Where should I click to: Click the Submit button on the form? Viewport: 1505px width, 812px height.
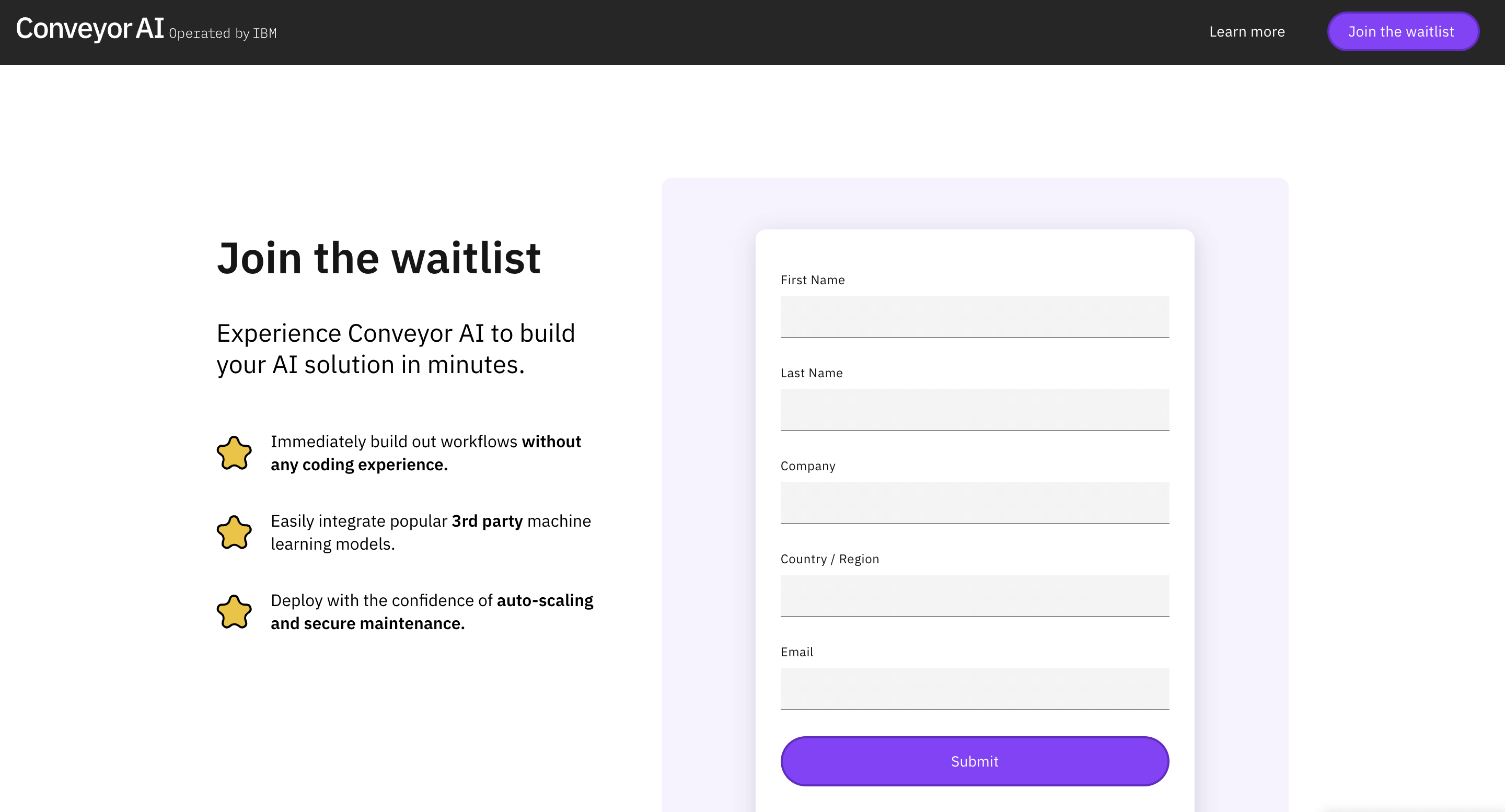click(x=975, y=761)
